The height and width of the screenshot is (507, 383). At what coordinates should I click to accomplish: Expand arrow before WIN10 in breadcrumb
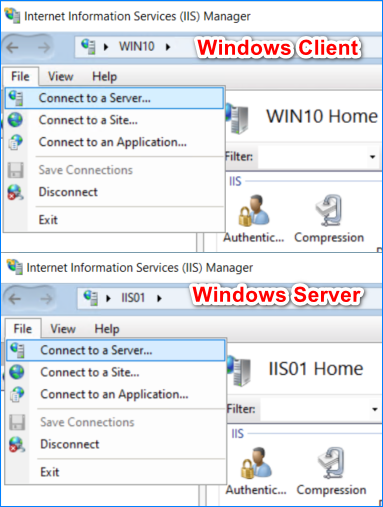[x=106, y=47]
